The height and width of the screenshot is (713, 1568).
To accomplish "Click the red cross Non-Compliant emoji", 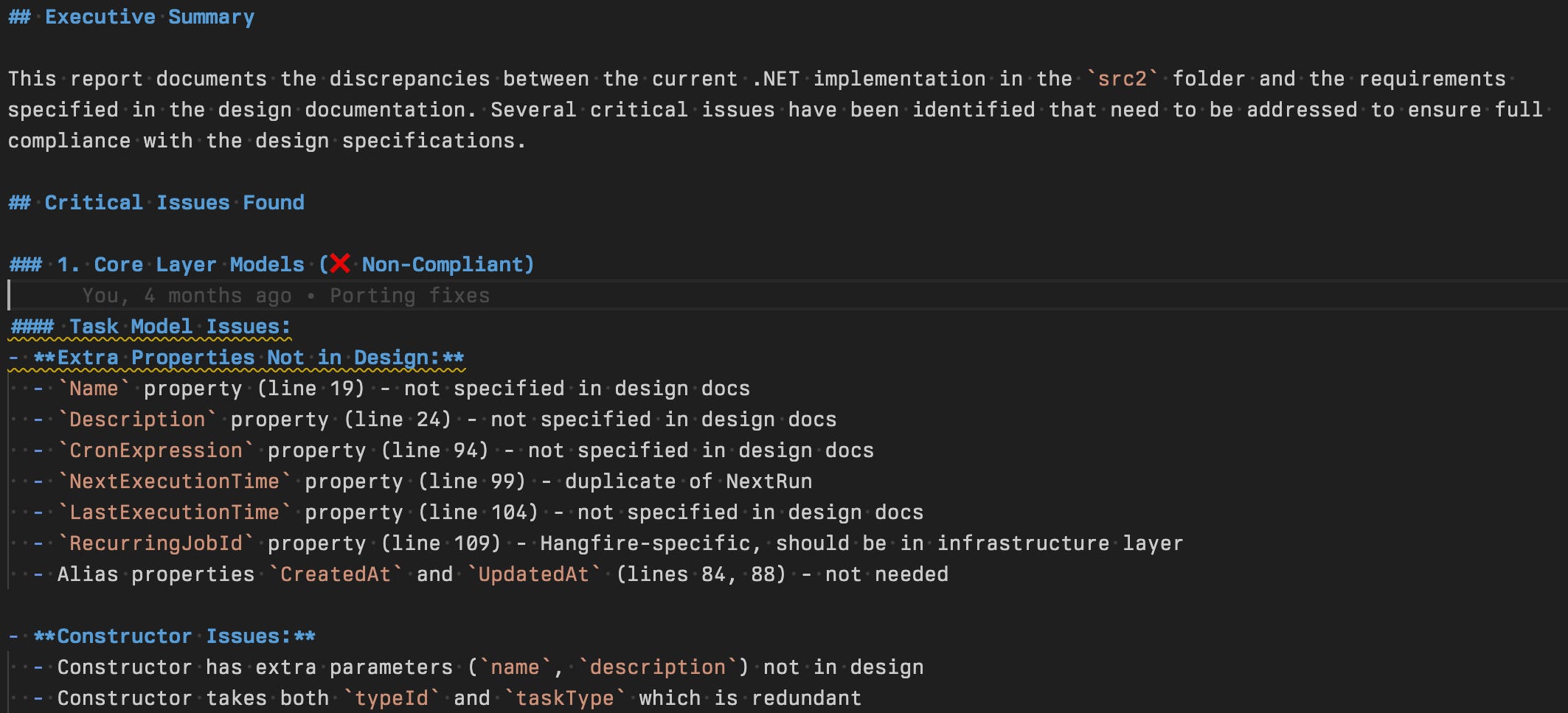I will click(x=340, y=264).
